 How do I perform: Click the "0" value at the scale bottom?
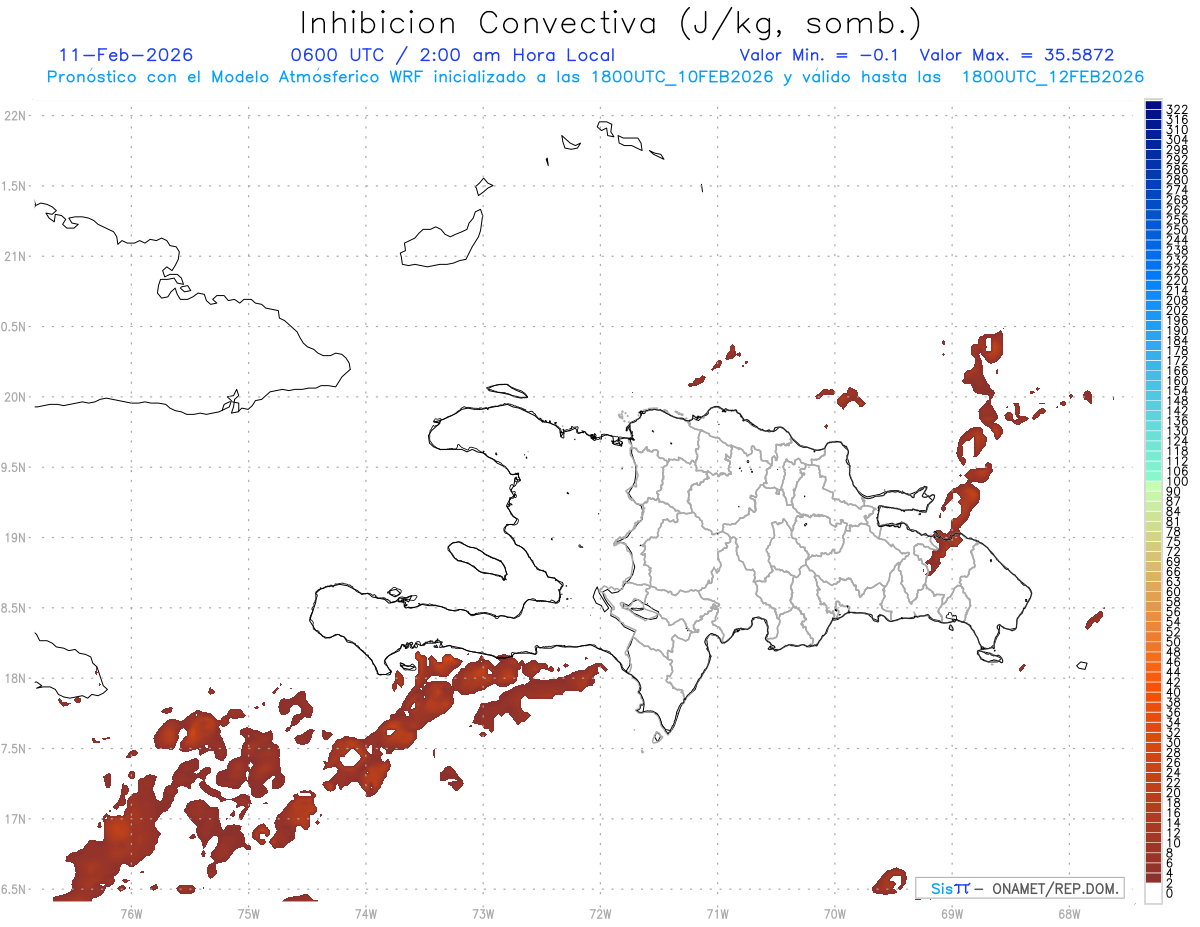click(x=1169, y=893)
